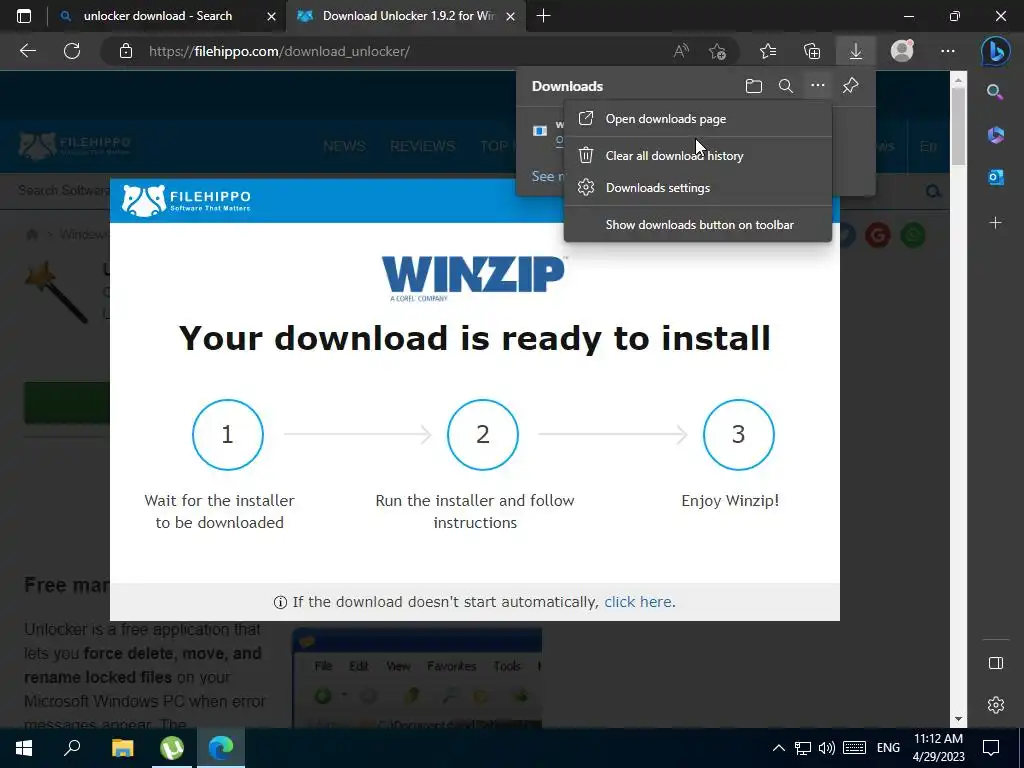The width and height of the screenshot is (1024, 768).
Task: Add a sidebar app with plus icon
Action: [x=995, y=223]
